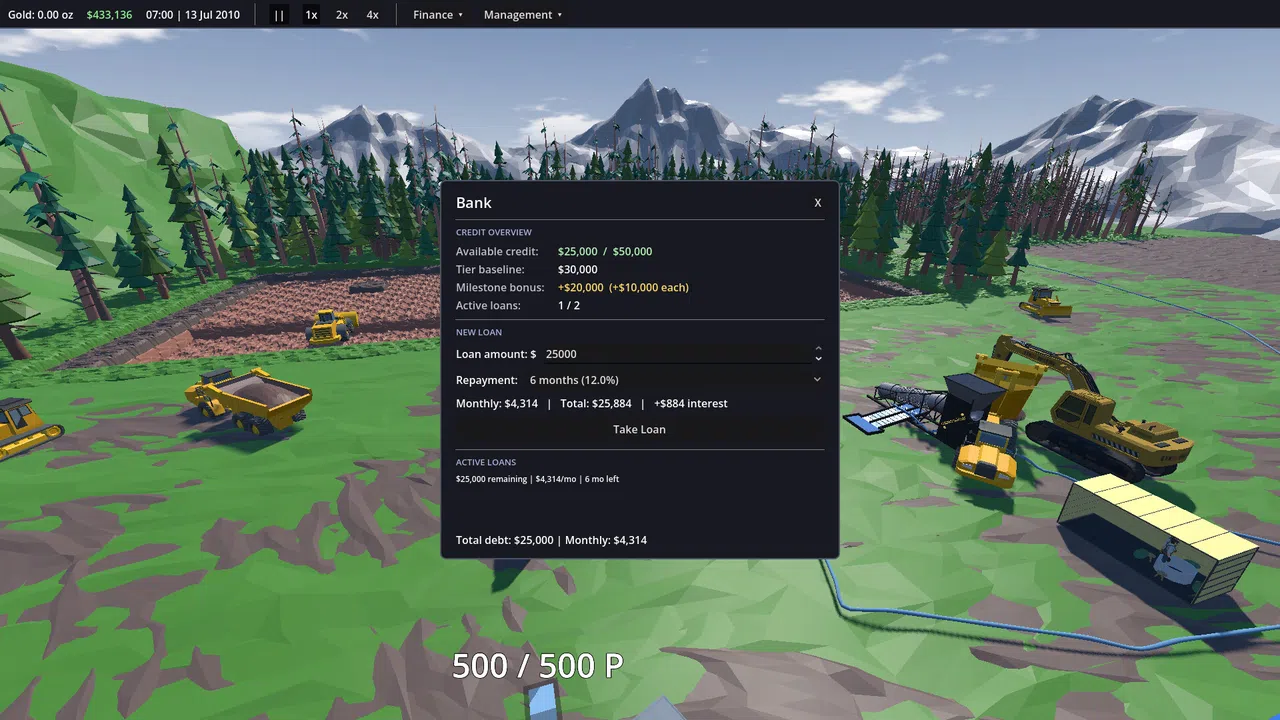Image resolution: width=1280 pixels, height=720 pixels.
Task: Open the Finance menu
Action: pos(438,15)
